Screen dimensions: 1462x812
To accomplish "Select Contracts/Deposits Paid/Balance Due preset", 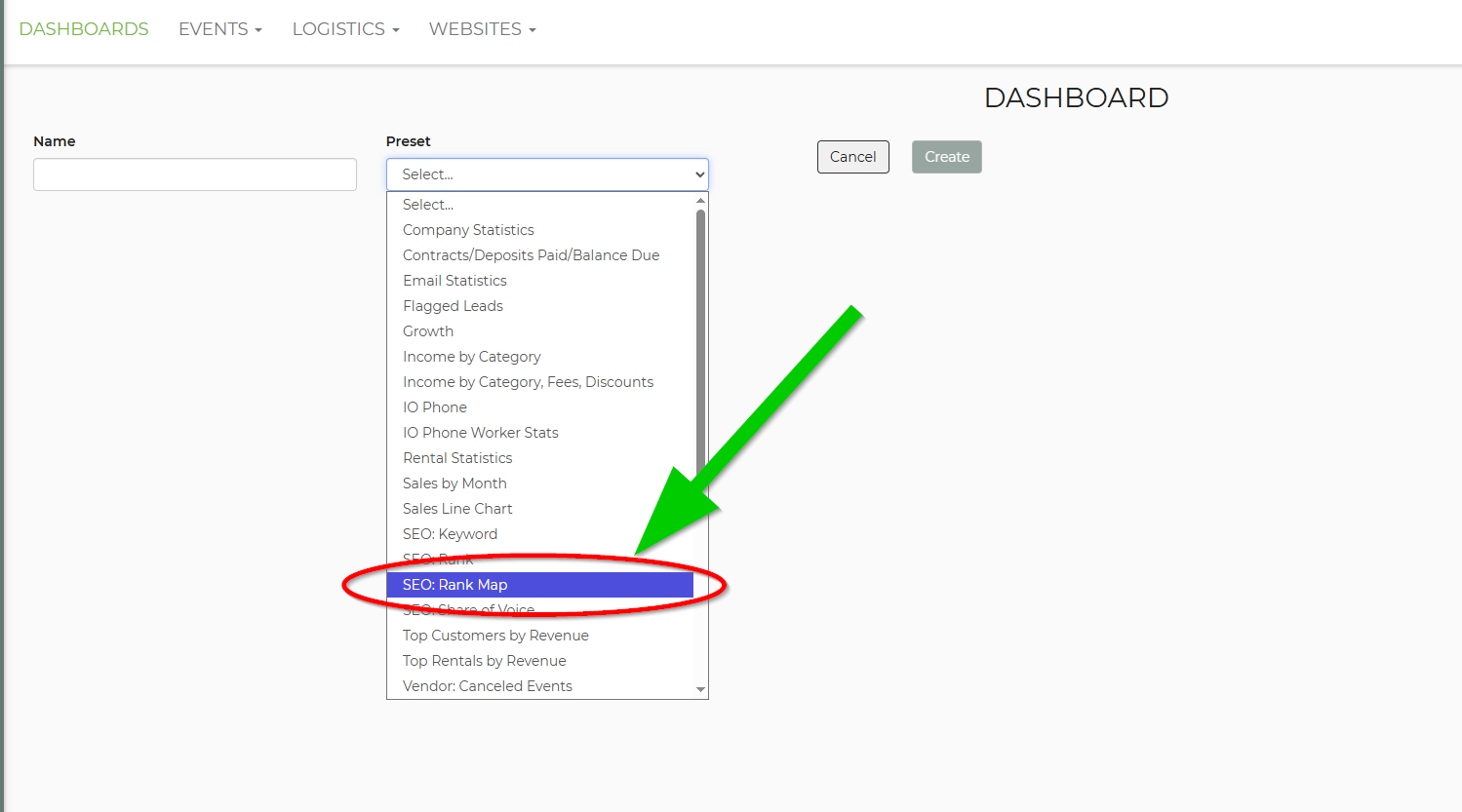I will 540,255.
